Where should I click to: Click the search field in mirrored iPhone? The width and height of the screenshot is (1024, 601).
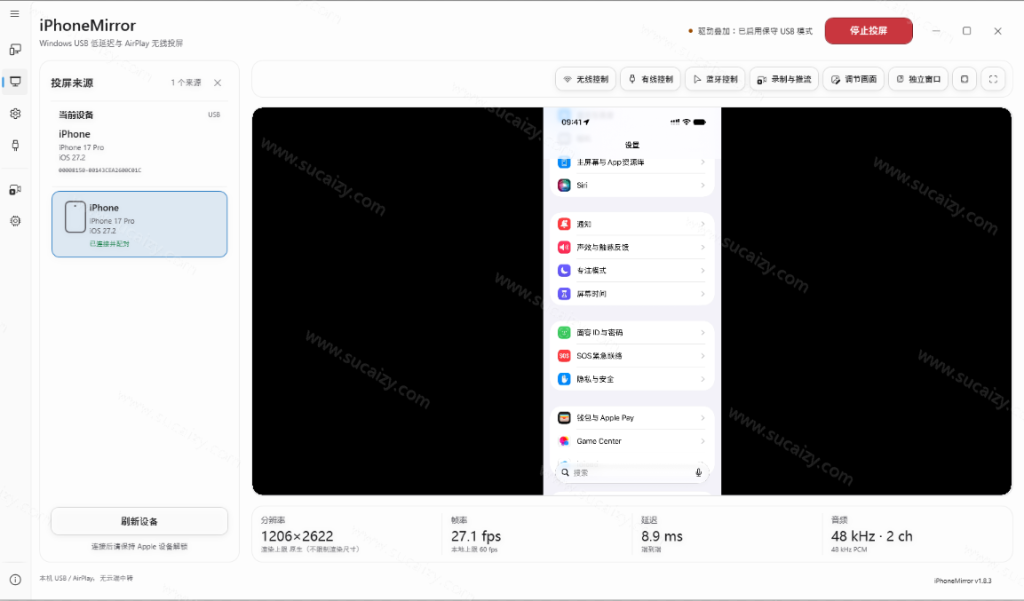632,472
